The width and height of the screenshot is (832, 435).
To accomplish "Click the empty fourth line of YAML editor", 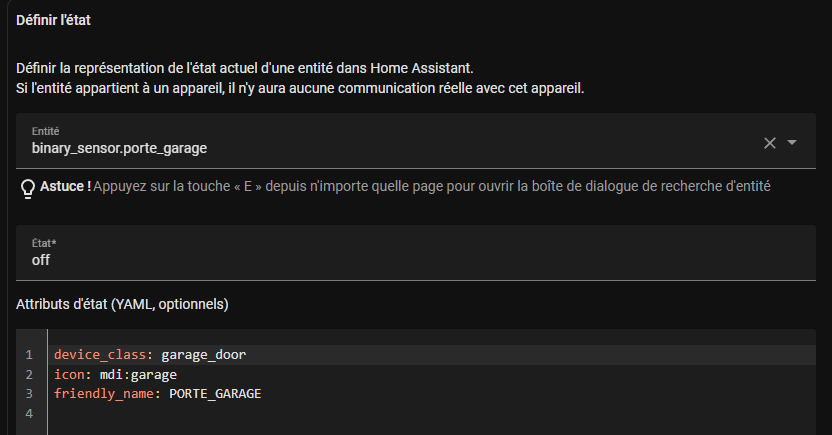I will point(431,413).
